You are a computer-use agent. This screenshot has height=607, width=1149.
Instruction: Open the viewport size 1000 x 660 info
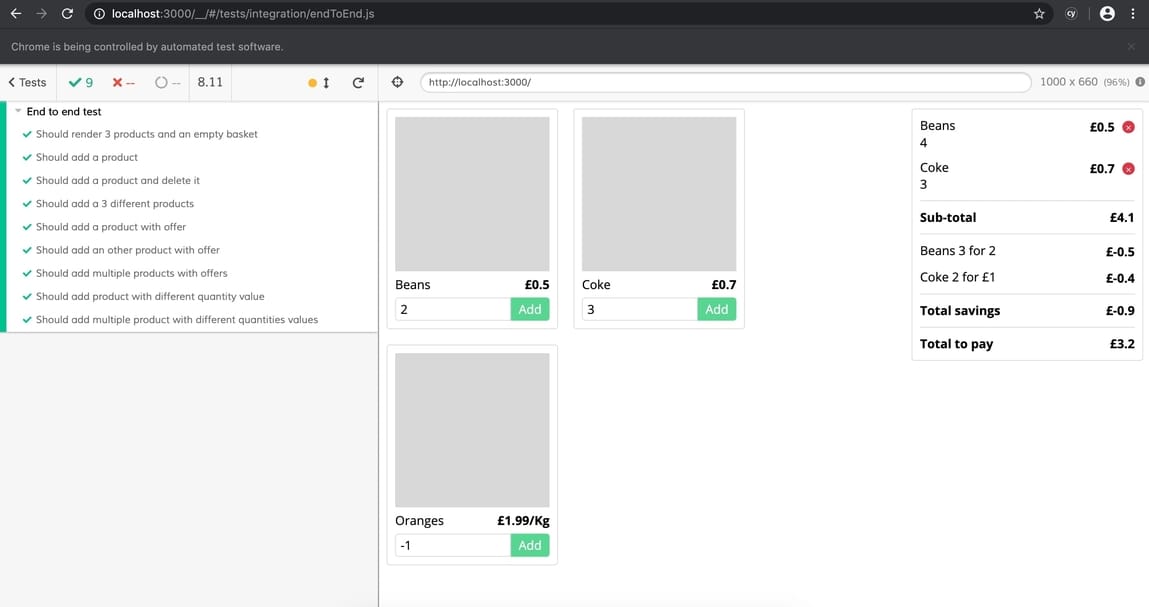pos(1085,82)
